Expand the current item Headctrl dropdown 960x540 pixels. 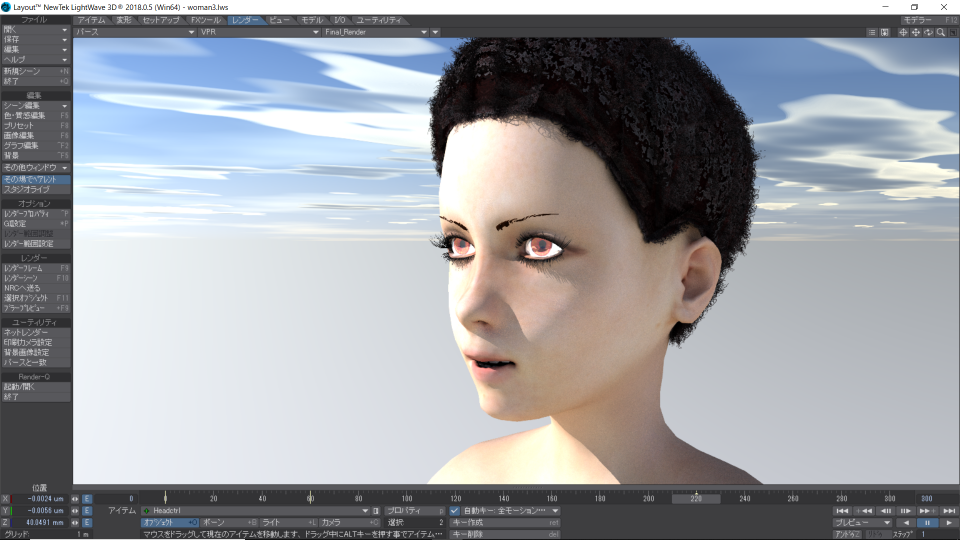365,511
